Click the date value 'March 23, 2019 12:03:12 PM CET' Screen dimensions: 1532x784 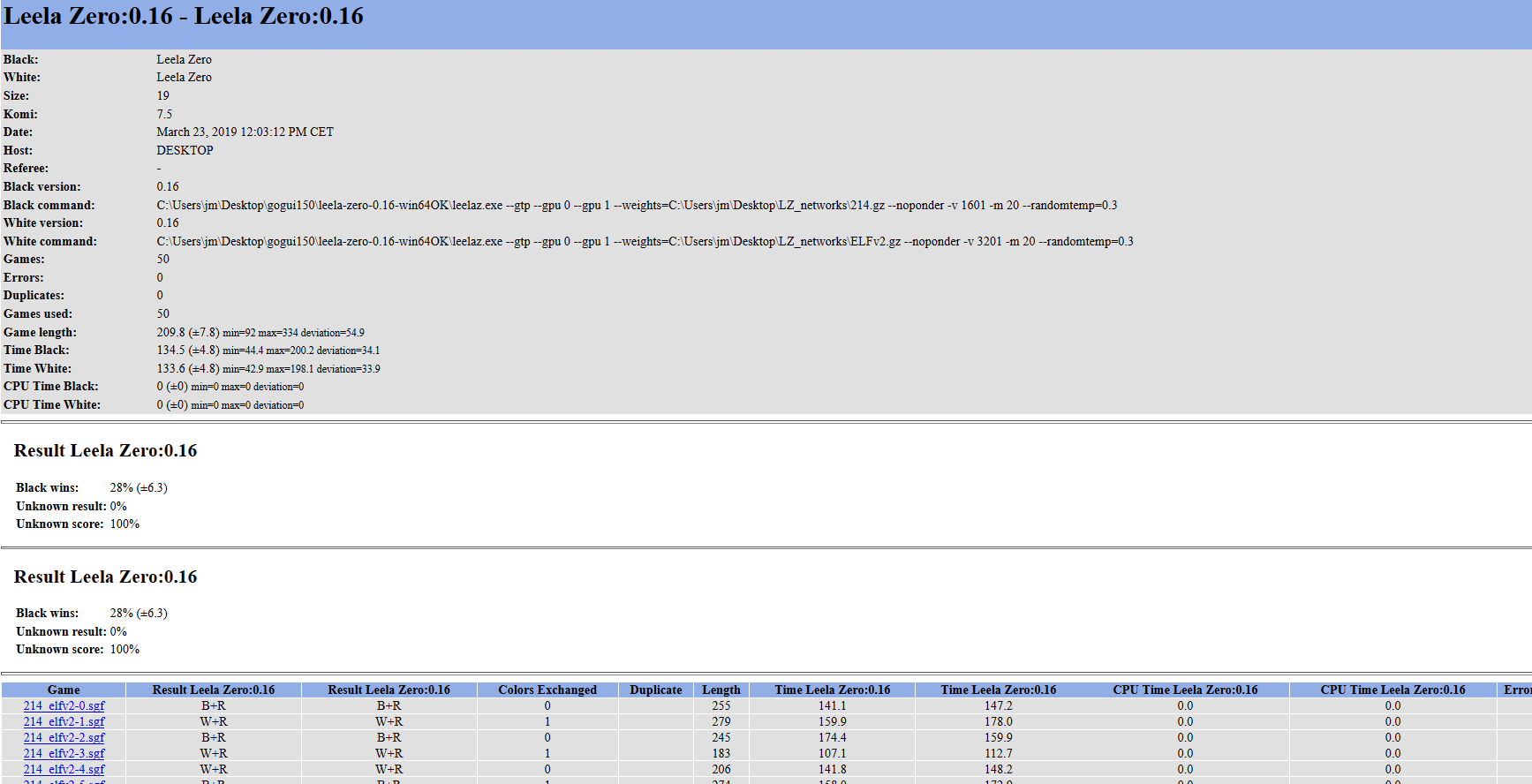pos(245,132)
